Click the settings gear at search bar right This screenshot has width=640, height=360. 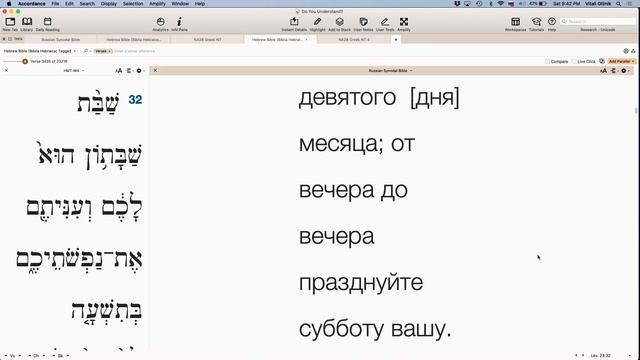pyautogui.click(x=626, y=51)
